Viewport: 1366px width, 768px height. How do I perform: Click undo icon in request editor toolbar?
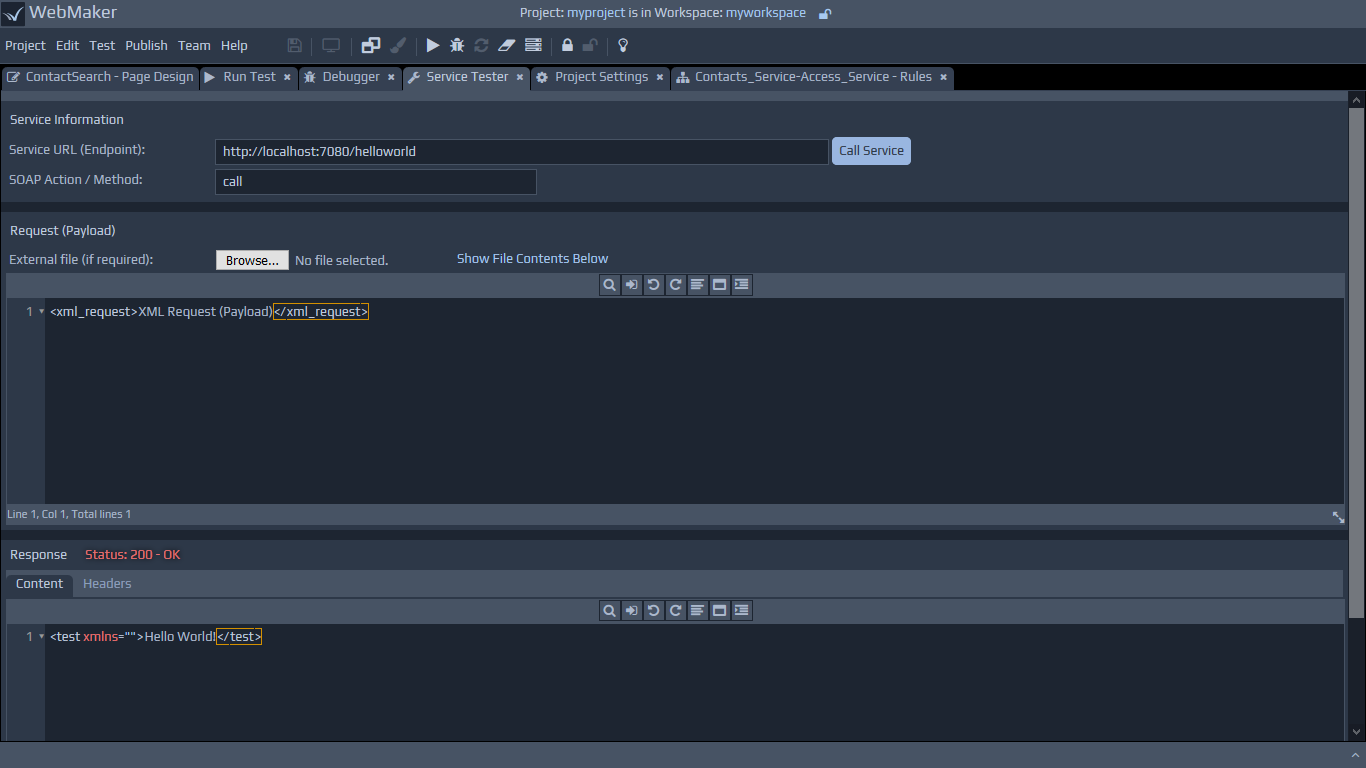tap(653, 285)
